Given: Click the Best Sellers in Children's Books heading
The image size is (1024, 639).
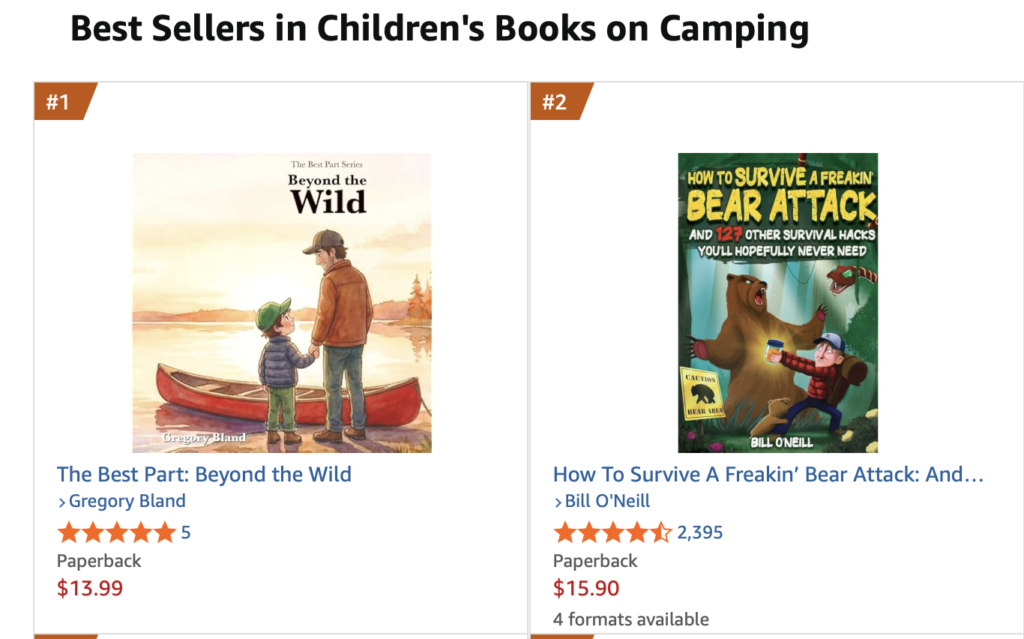Looking at the screenshot, I should (439, 29).
